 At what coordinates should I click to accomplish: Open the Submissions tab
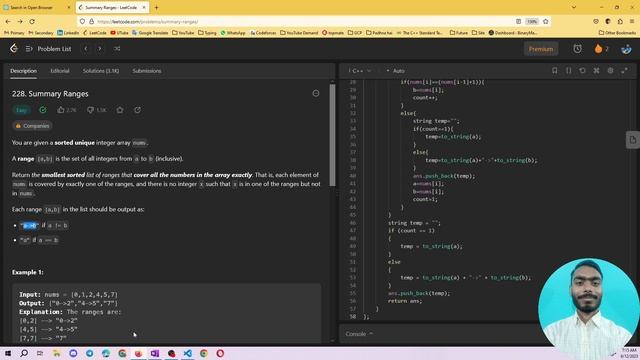point(147,71)
